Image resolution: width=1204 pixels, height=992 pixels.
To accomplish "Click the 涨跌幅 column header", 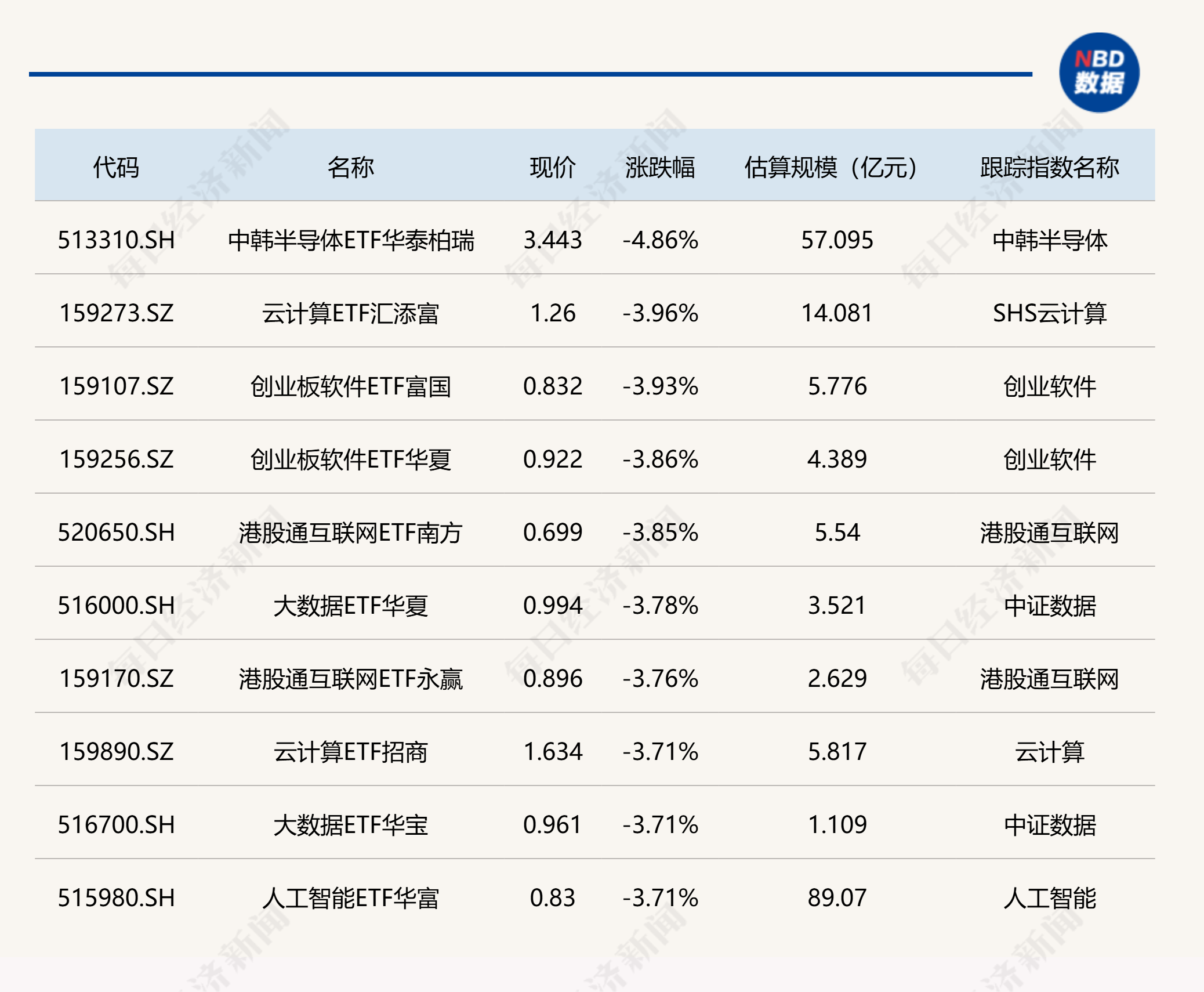I will pyautogui.click(x=660, y=167).
